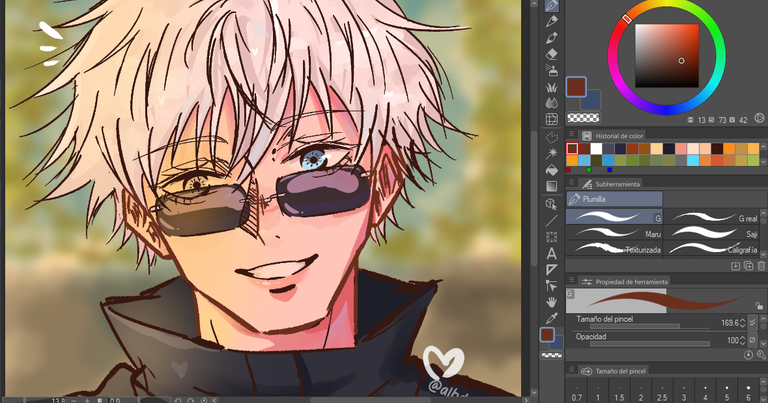This screenshot has width=768, height=403.
Task: Select the blue sub color swatch
Action: (x=591, y=100)
